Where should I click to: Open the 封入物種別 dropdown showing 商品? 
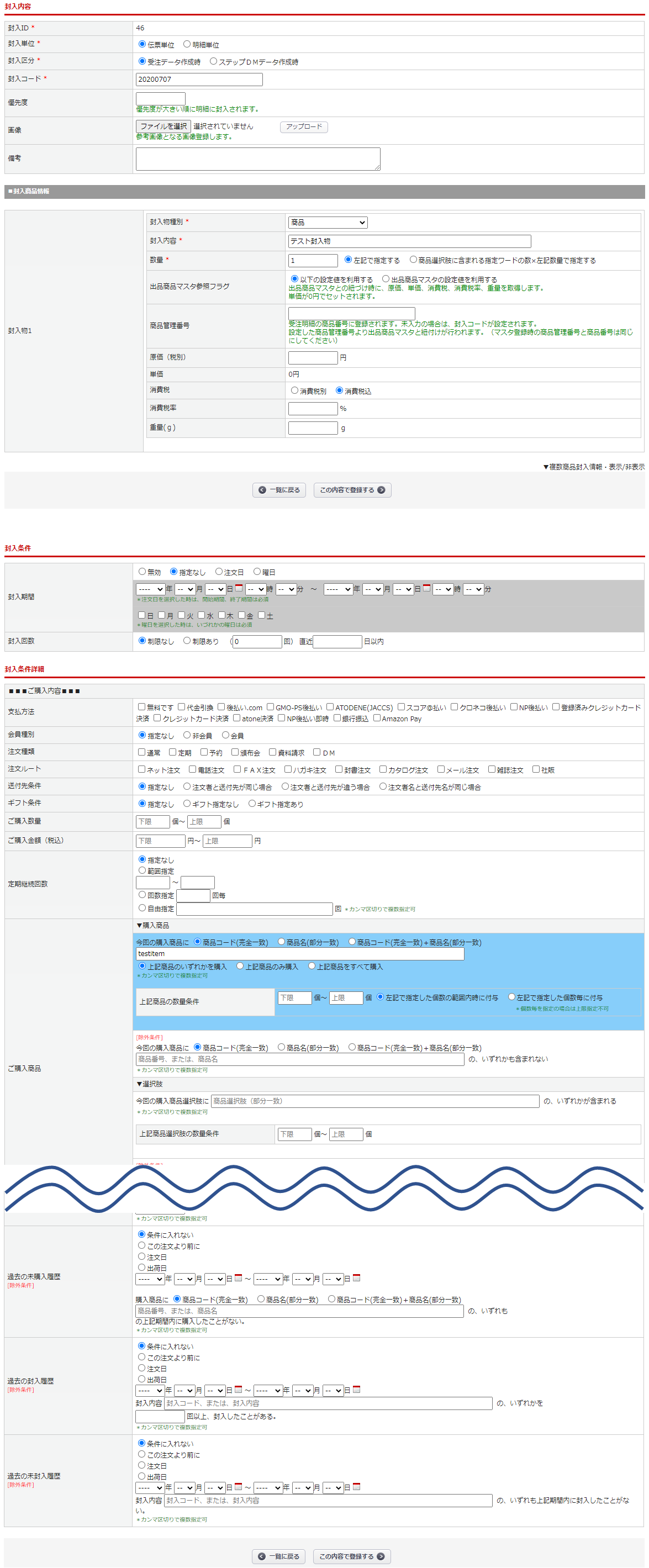click(328, 222)
